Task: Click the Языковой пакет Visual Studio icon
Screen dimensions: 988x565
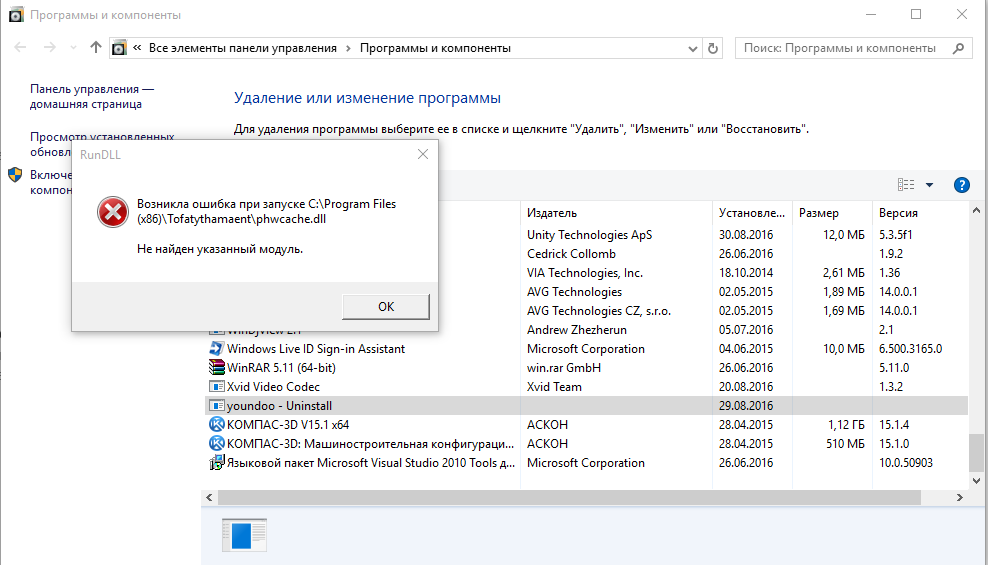Action: coord(216,462)
